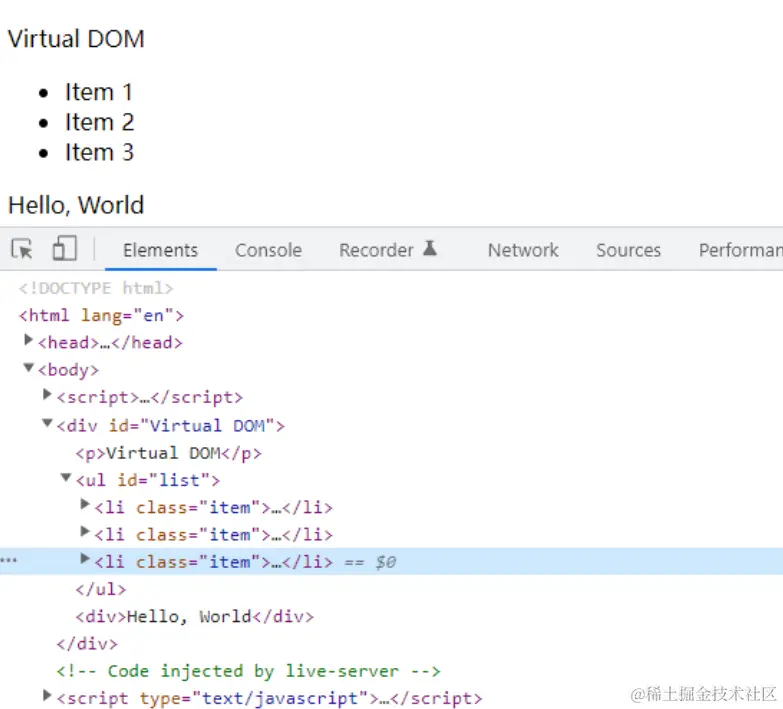Expand the second li class item node
783x709 pixels.
click(x=85, y=531)
